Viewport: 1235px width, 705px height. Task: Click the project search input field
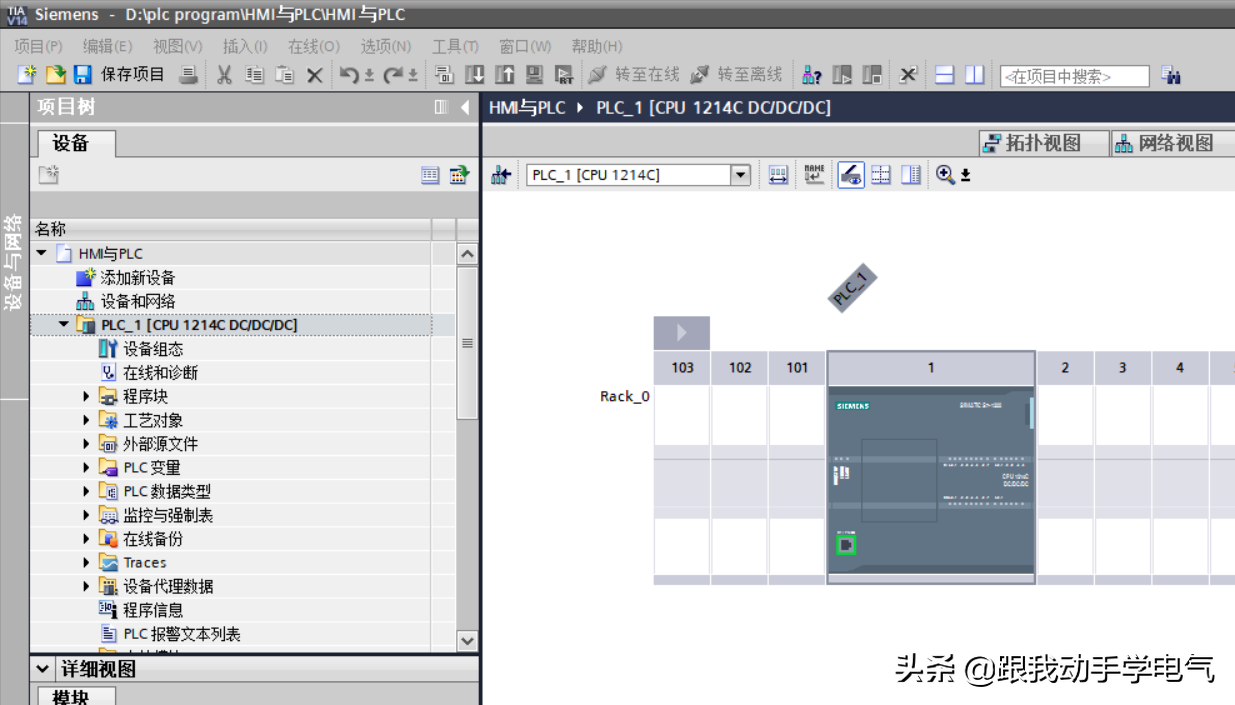1074,76
